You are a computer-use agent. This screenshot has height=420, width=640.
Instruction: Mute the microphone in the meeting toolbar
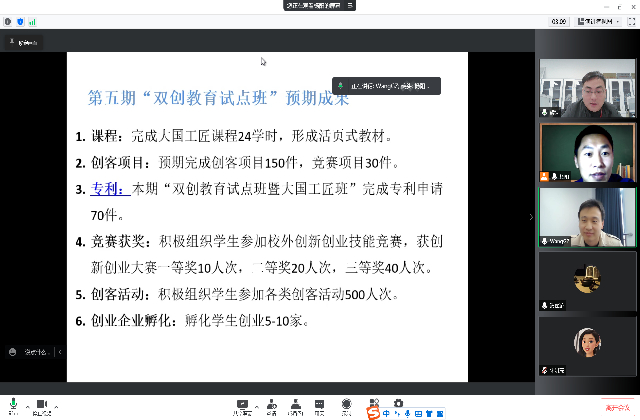click(13, 404)
